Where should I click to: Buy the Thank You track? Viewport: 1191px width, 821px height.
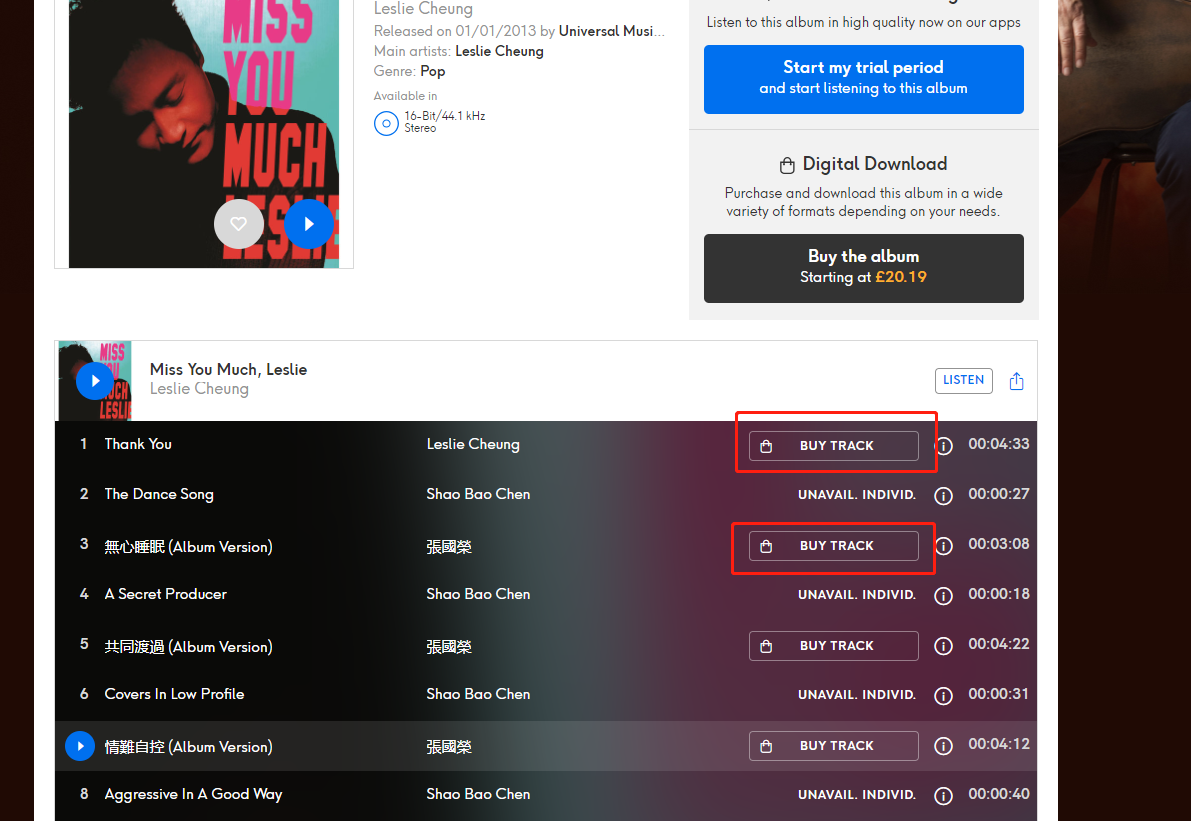tap(833, 446)
